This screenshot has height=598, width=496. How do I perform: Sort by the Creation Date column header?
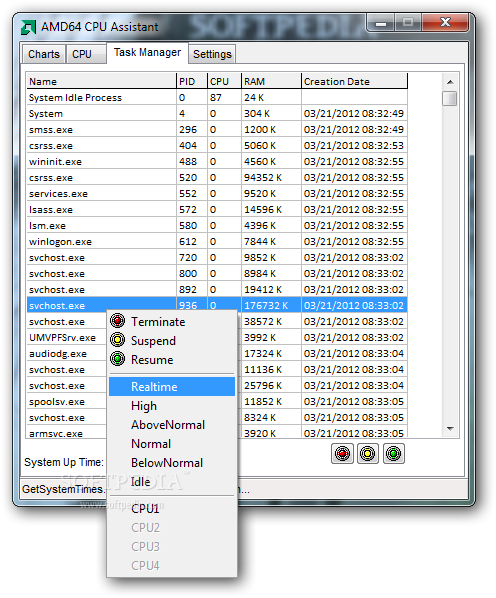point(355,81)
